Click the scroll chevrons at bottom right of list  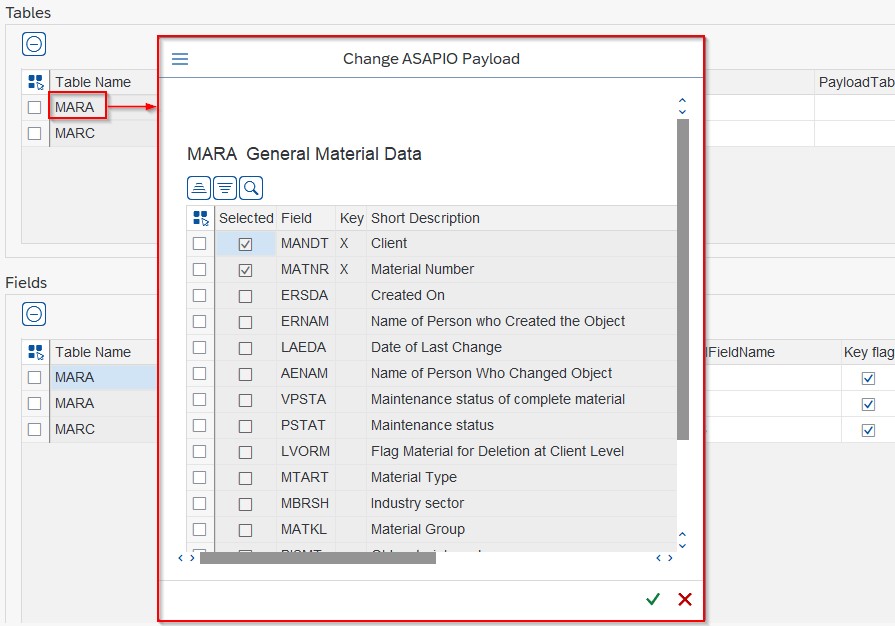682,540
